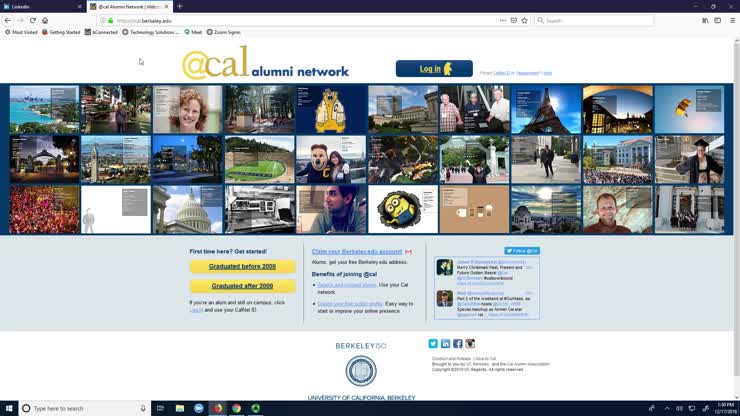
Task: Switch to the LinkedIn tab
Action: click(x=42, y=7)
